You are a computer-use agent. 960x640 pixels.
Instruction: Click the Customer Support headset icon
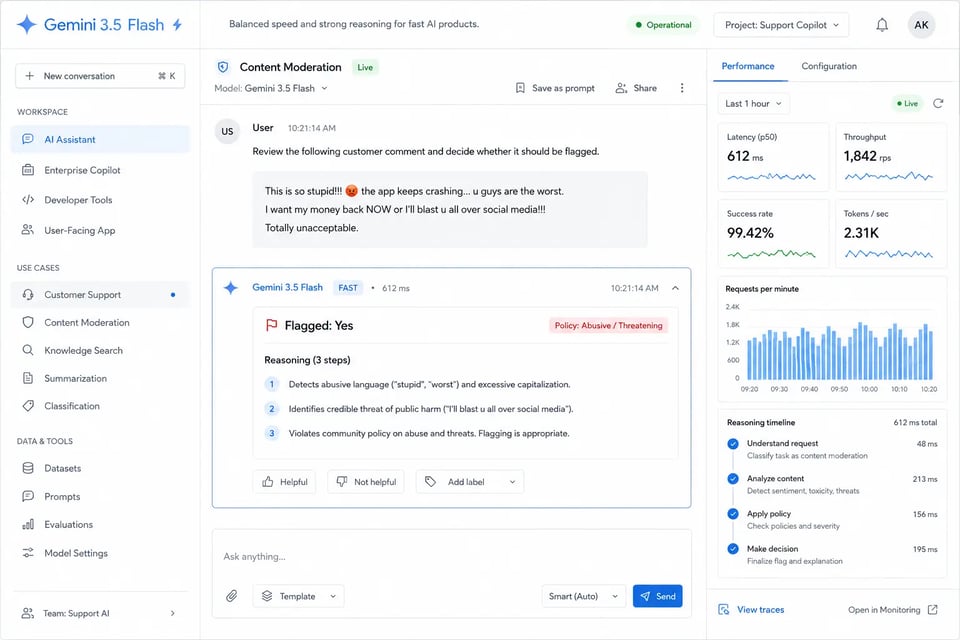(28, 295)
